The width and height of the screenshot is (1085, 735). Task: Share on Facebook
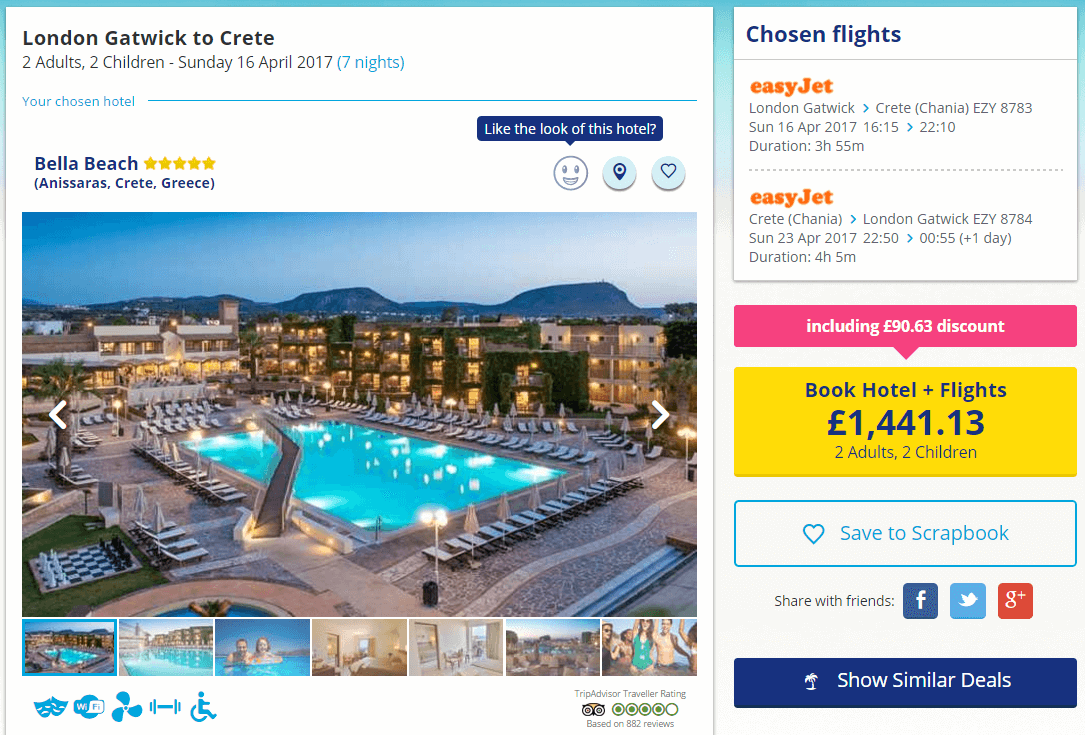920,600
